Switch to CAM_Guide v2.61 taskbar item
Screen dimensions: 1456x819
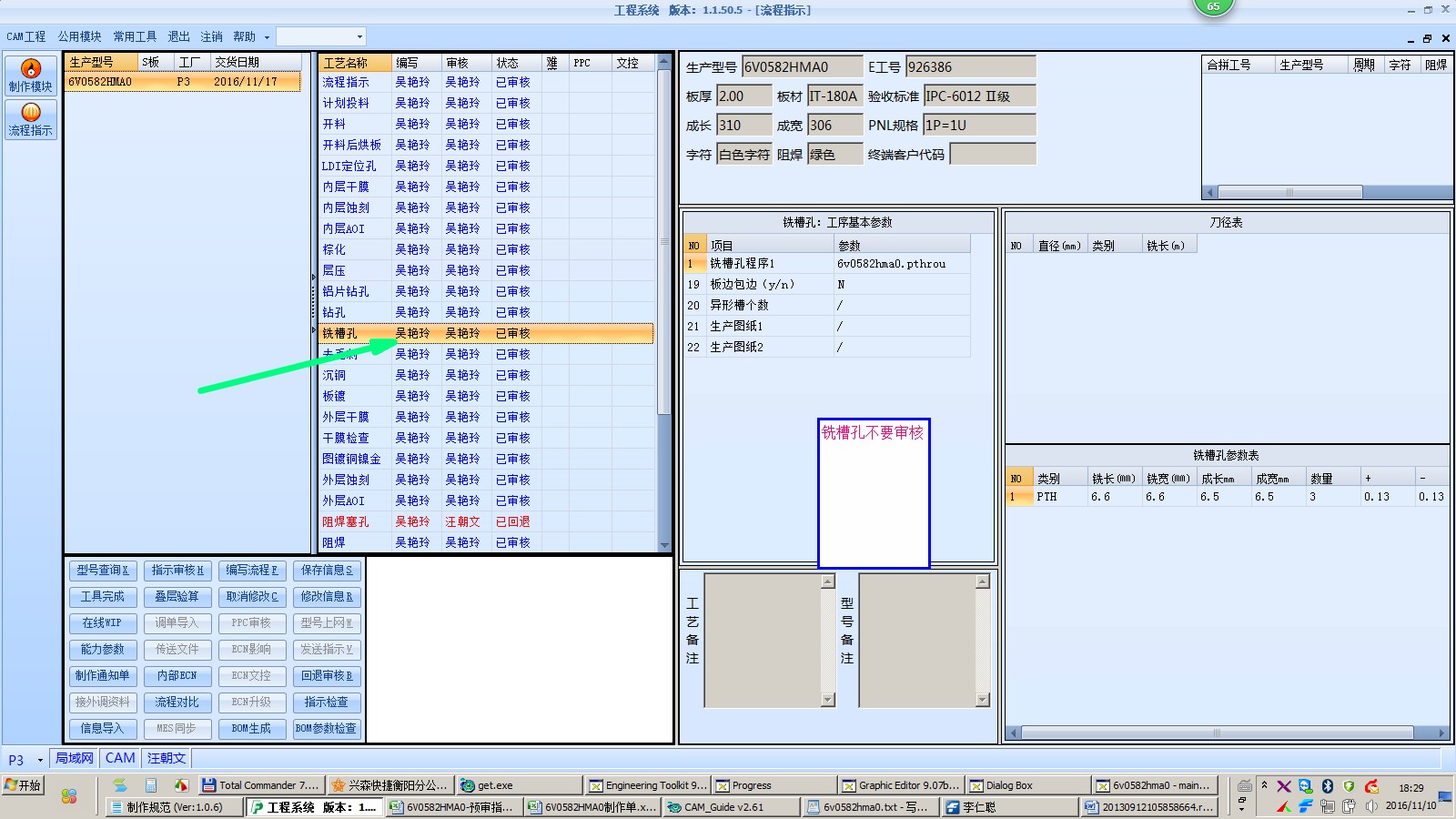click(x=732, y=807)
